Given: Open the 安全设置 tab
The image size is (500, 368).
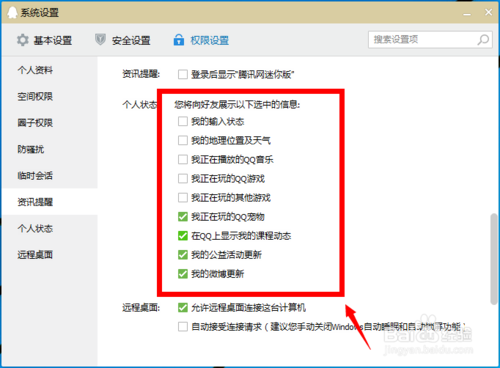Looking at the screenshot, I should pos(122,40).
